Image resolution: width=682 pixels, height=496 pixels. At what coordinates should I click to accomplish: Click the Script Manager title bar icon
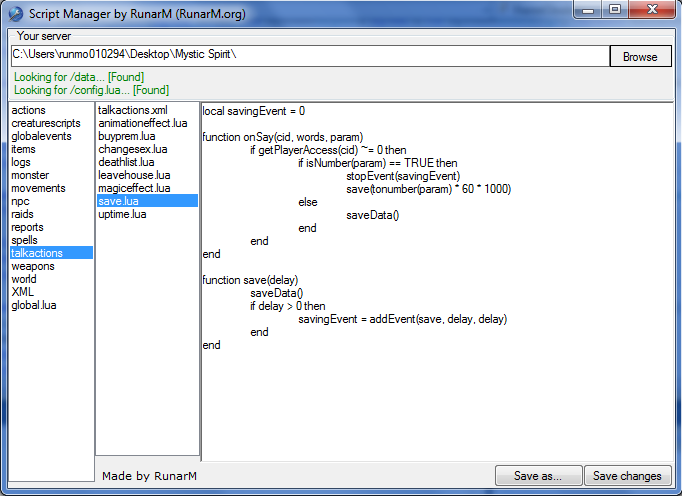16,14
